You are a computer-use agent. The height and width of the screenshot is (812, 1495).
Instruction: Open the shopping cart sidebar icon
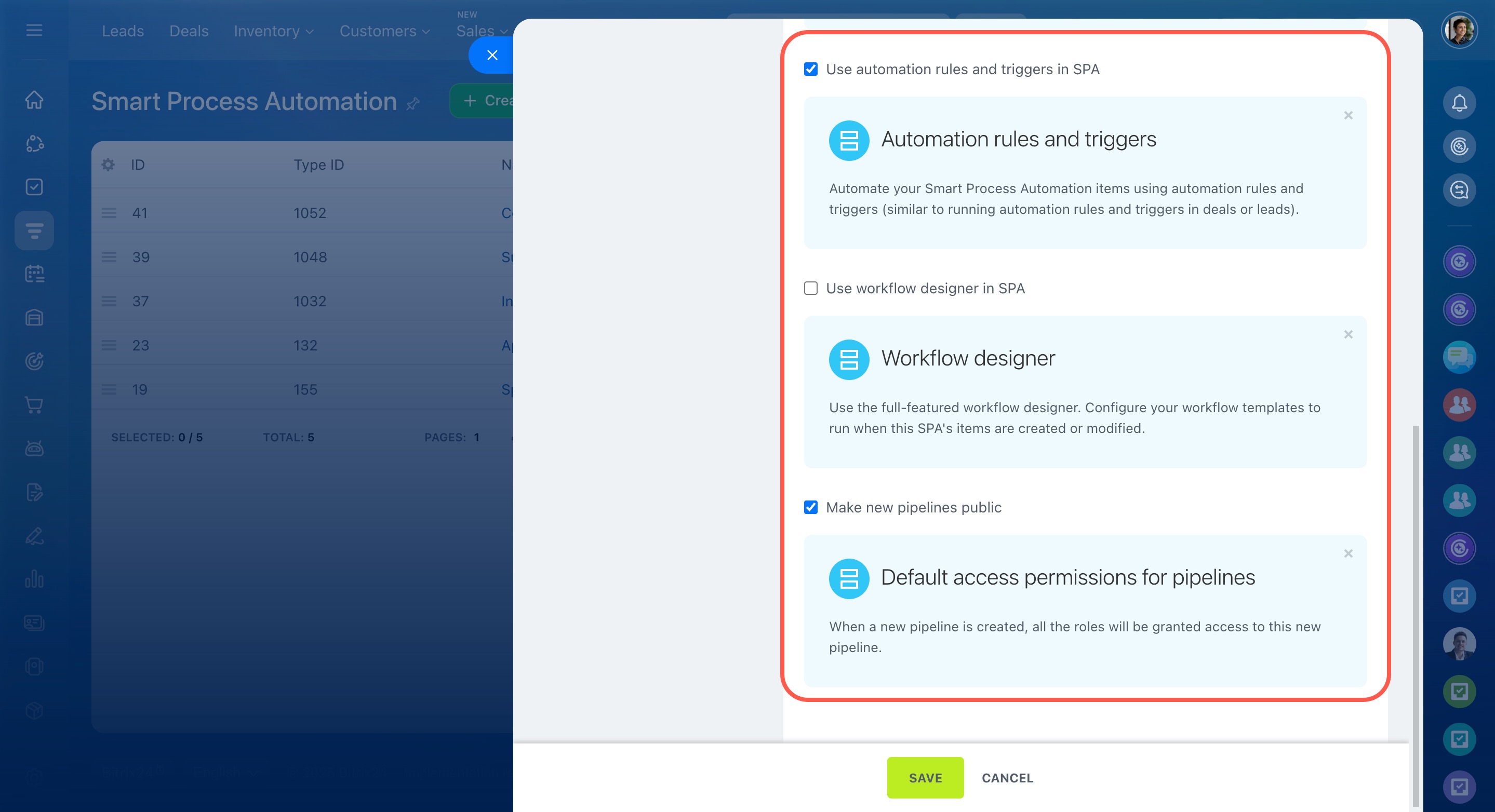tap(34, 405)
